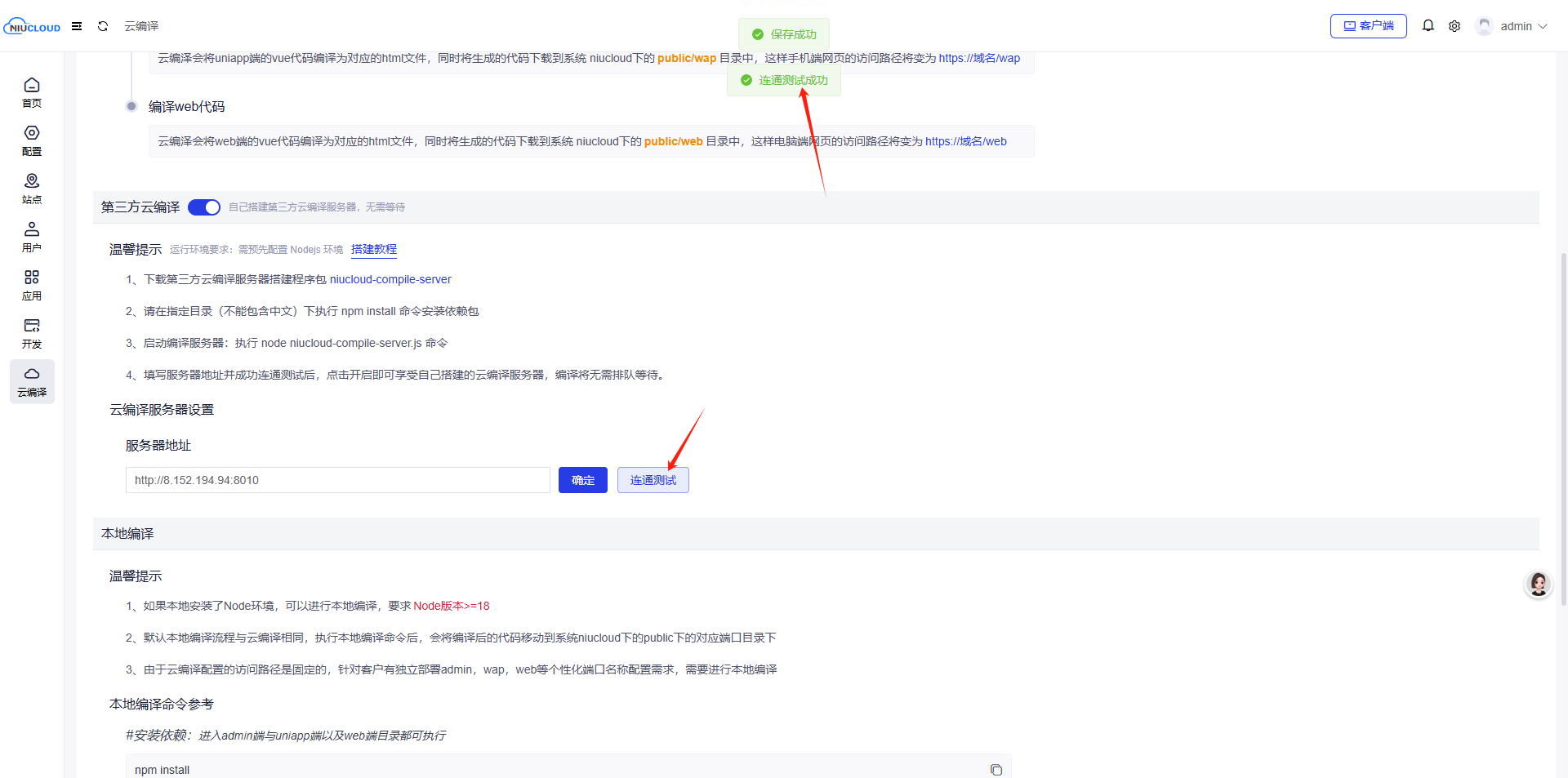Open the settings gear icon

1454,26
